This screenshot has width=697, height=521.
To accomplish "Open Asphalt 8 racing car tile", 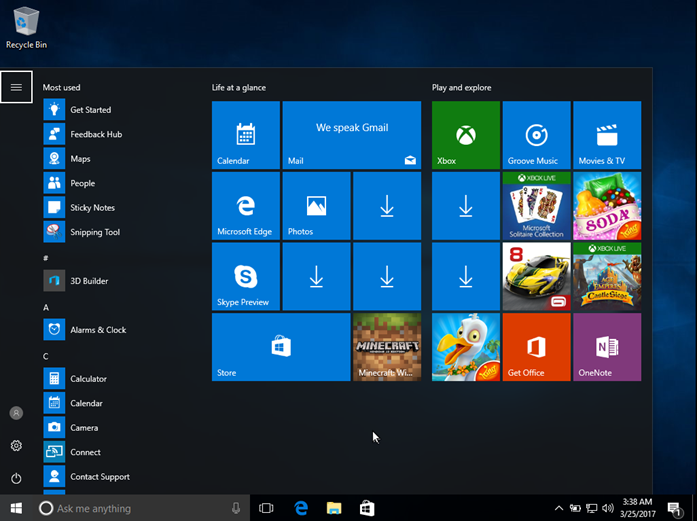I will pyautogui.click(x=537, y=277).
